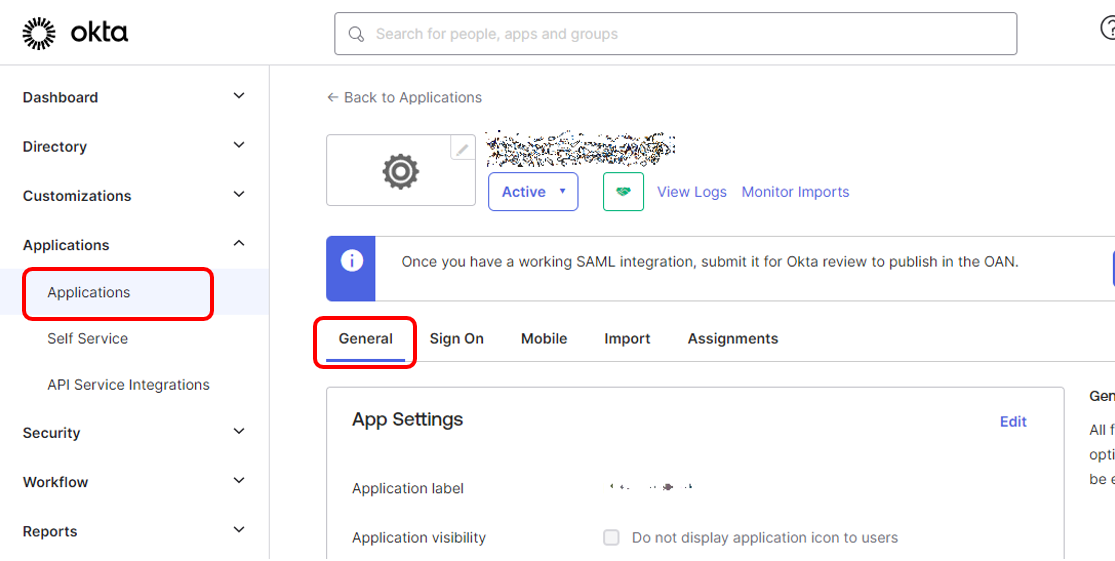The height and width of the screenshot is (561, 1115).
Task: Expand the Security section chevron
Action: click(x=239, y=432)
